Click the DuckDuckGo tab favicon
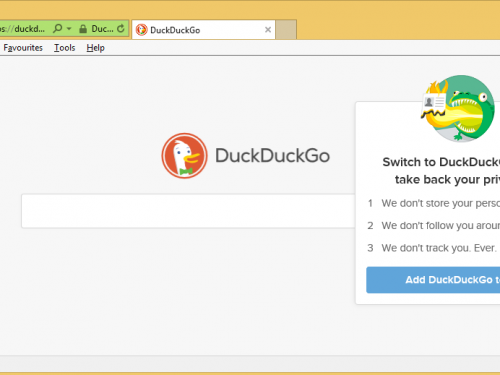Image resolution: width=500 pixels, height=375 pixels. pyautogui.click(x=141, y=30)
